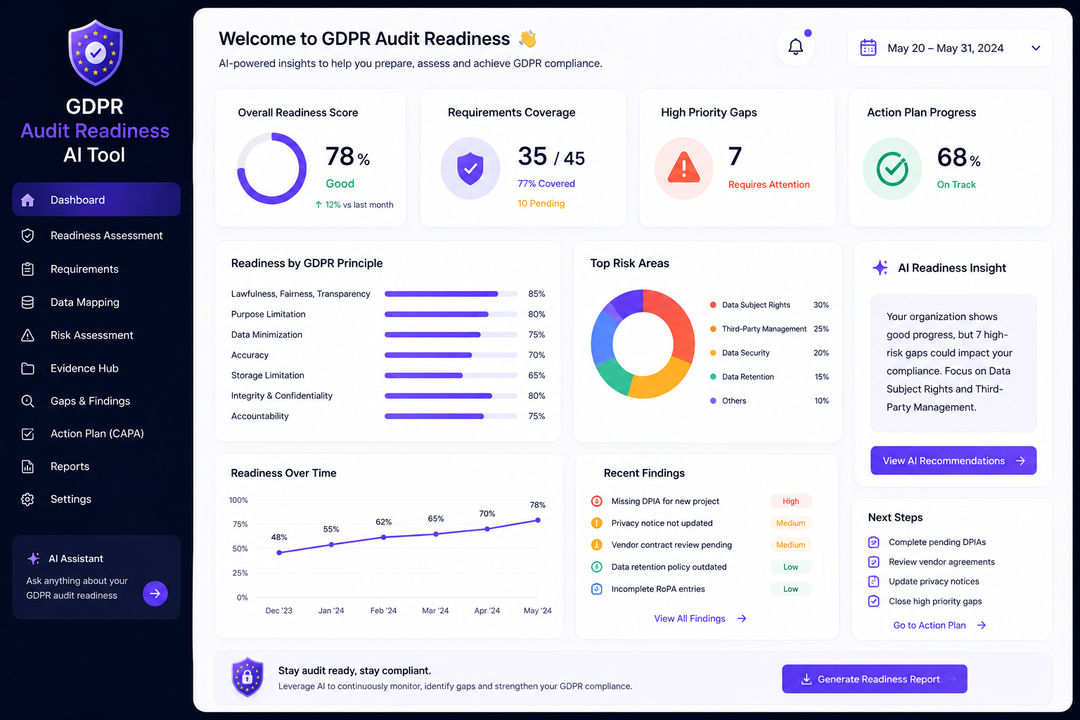Expand the date range dropdown chevron
This screenshot has width=1080, height=720.
pyautogui.click(x=1035, y=48)
